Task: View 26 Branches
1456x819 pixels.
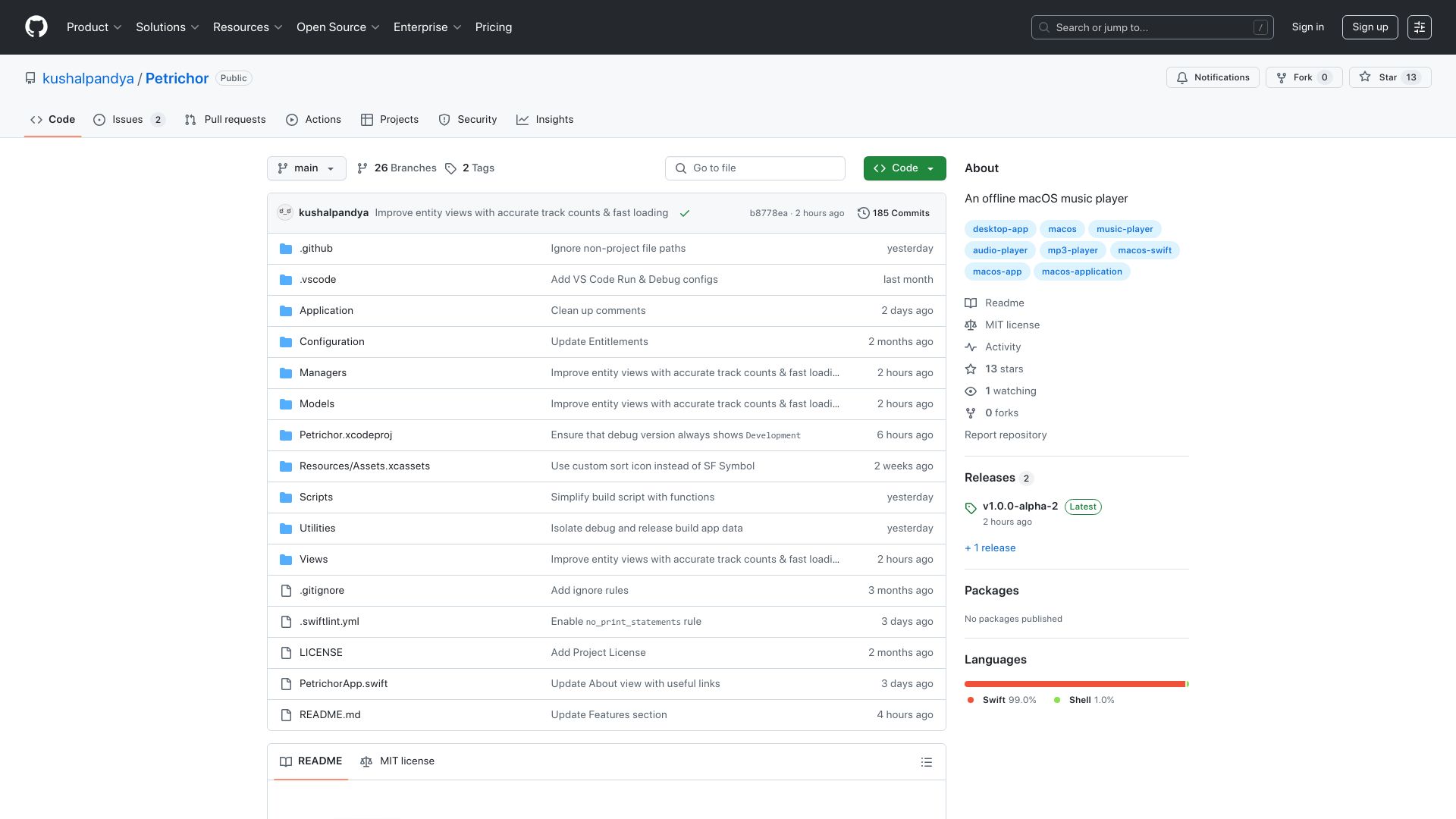Action: 397,168
